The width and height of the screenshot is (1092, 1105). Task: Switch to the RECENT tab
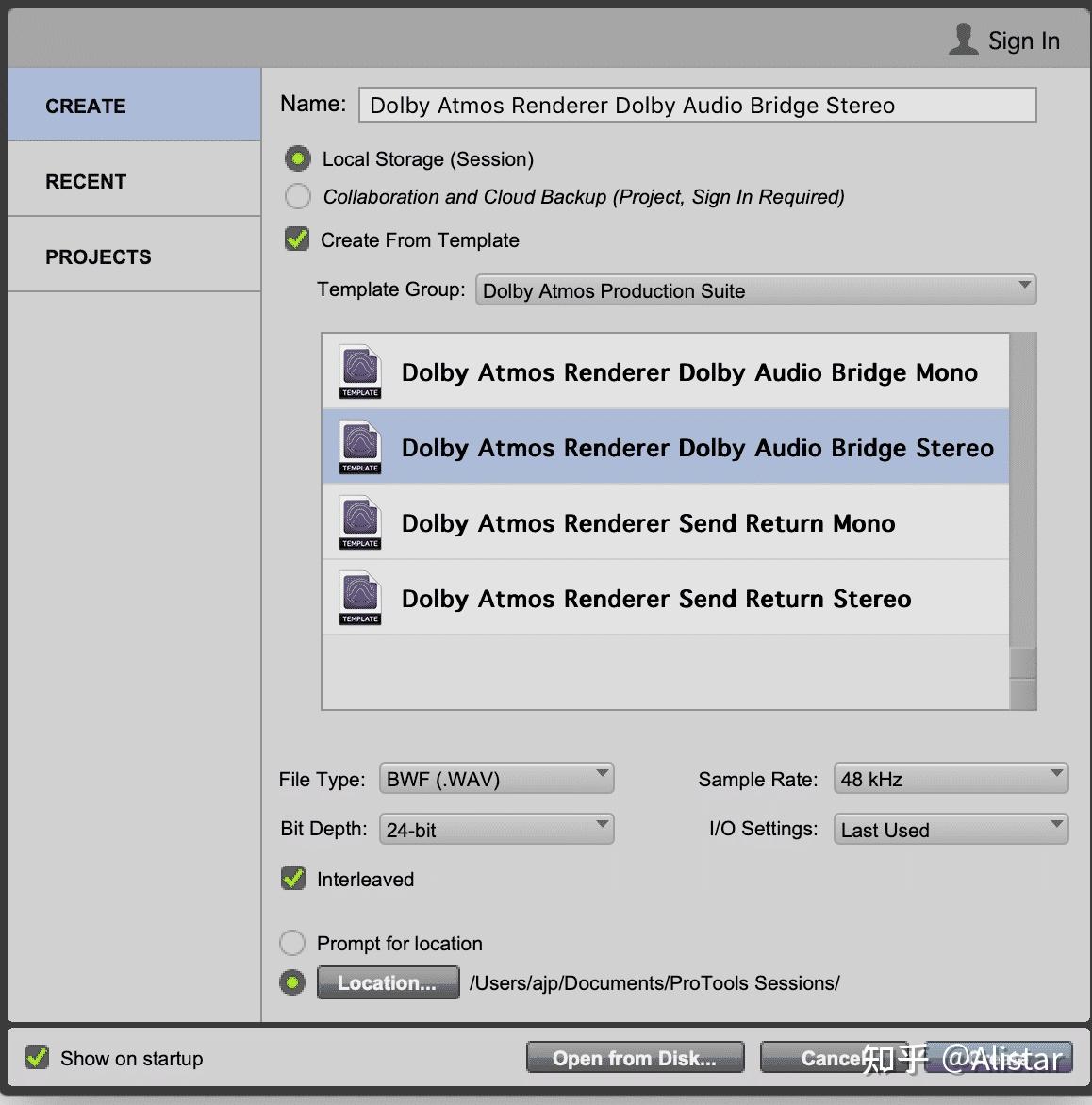134,179
